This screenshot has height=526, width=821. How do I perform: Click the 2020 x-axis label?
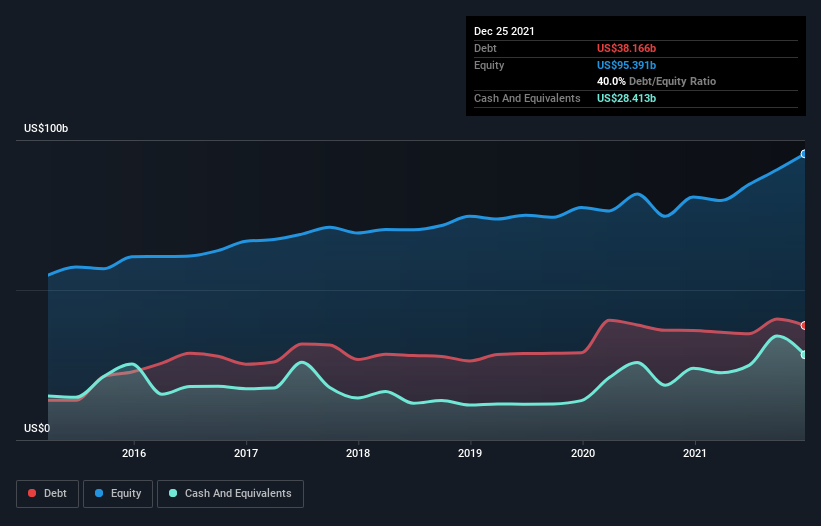[x=583, y=453]
